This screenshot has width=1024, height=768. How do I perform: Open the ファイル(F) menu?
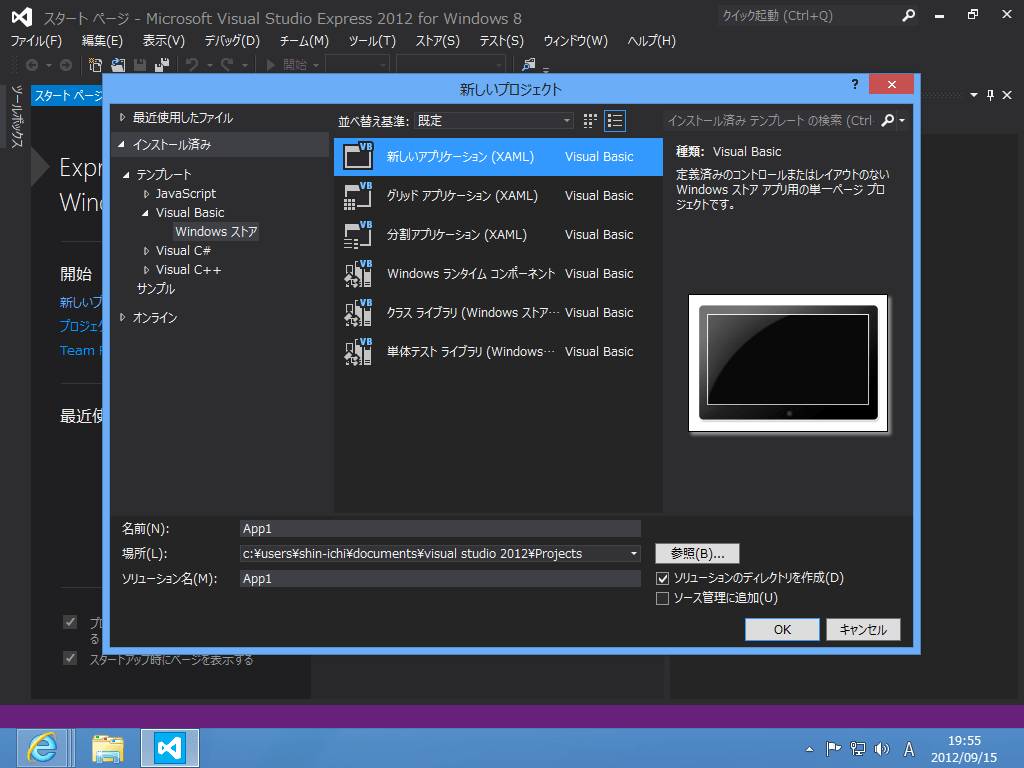click(37, 41)
